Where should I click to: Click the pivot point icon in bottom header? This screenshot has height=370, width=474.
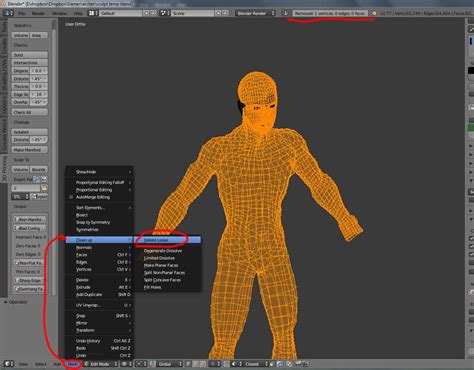pyautogui.click(x=142, y=364)
